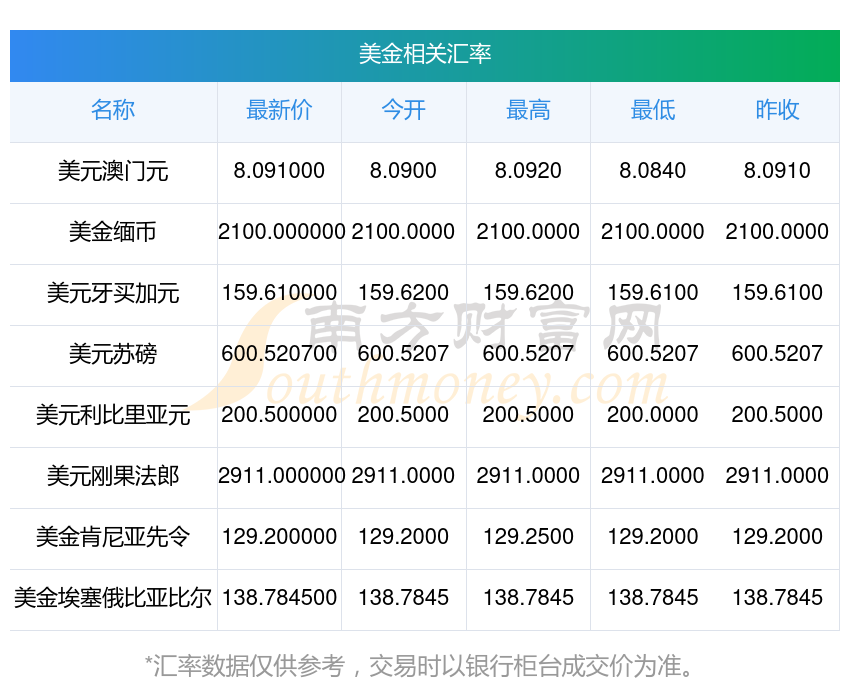Click 美元刚果法郎 今开 value 2911.0000
This screenshot has width=850, height=698.
tap(403, 476)
